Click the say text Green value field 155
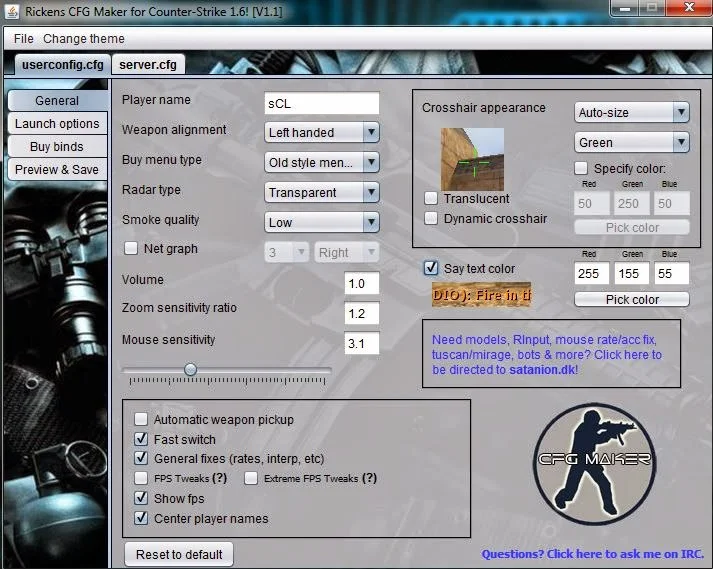 (x=632, y=273)
